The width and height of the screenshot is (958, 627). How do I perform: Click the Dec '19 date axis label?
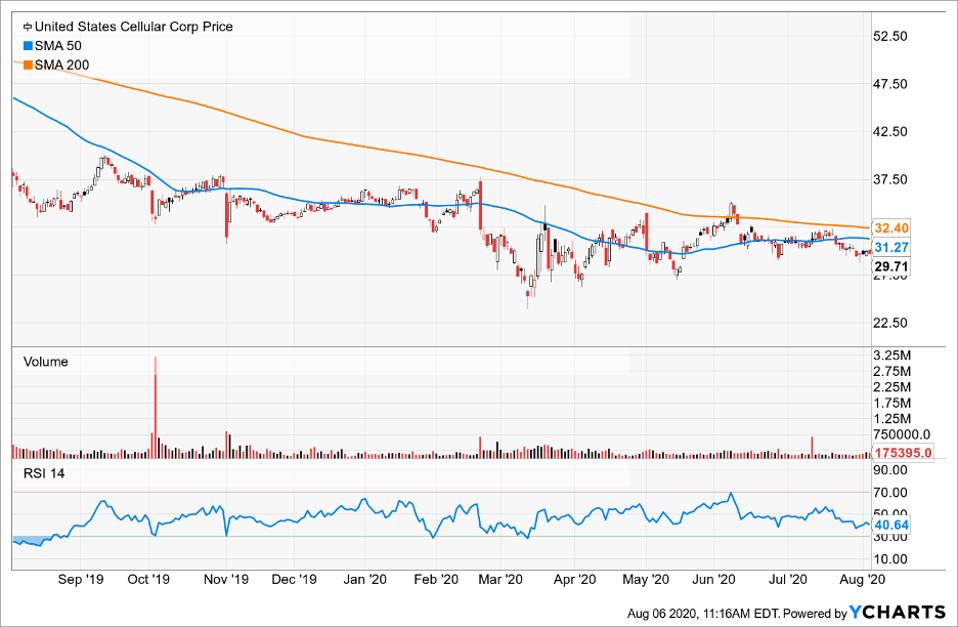(294, 579)
